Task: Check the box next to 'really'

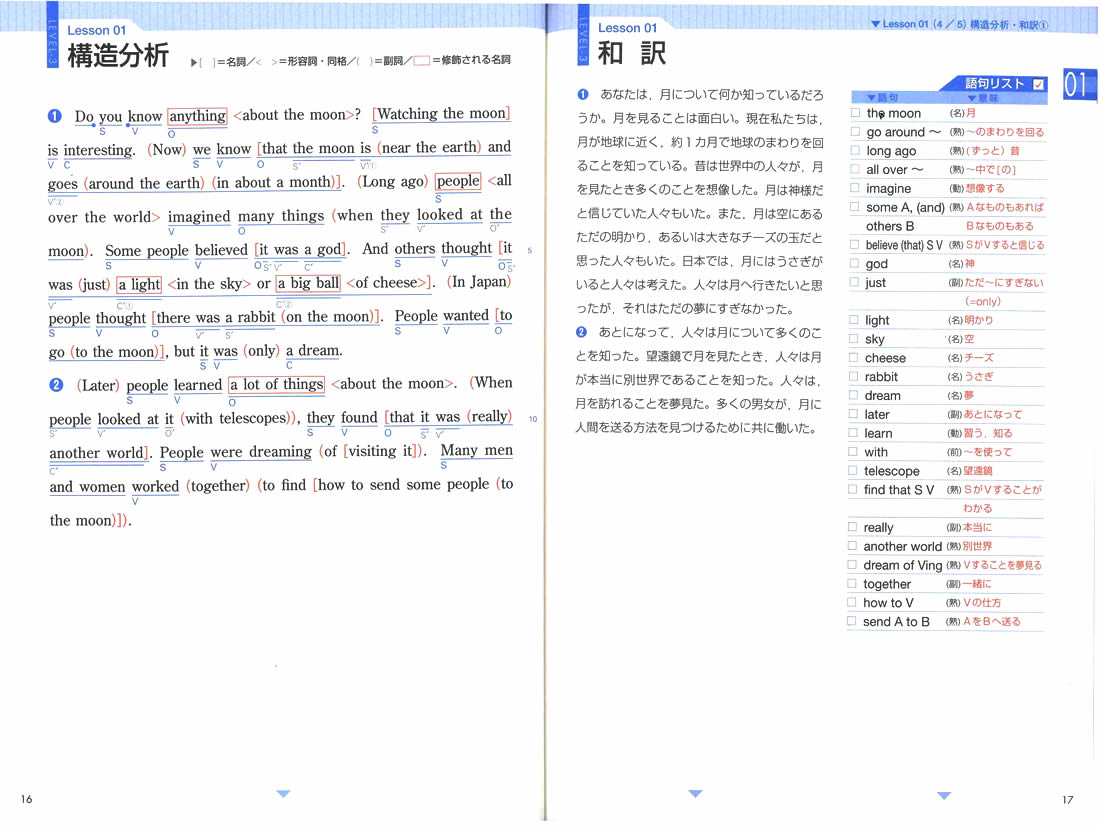Action: pos(852,527)
